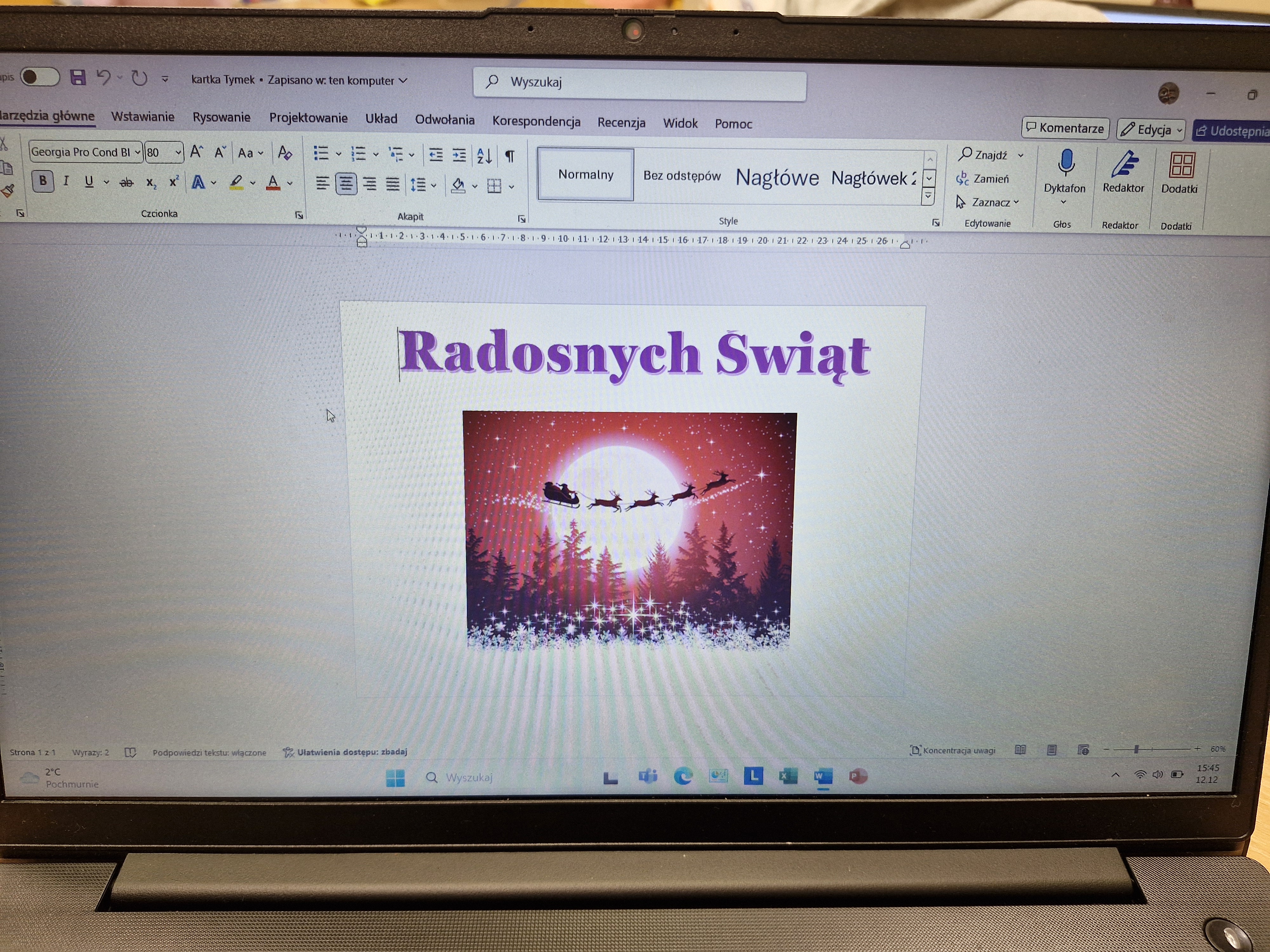Click the Undo arrow icon
The height and width of the screenshot is (952, 1270).
click(103, 77)
